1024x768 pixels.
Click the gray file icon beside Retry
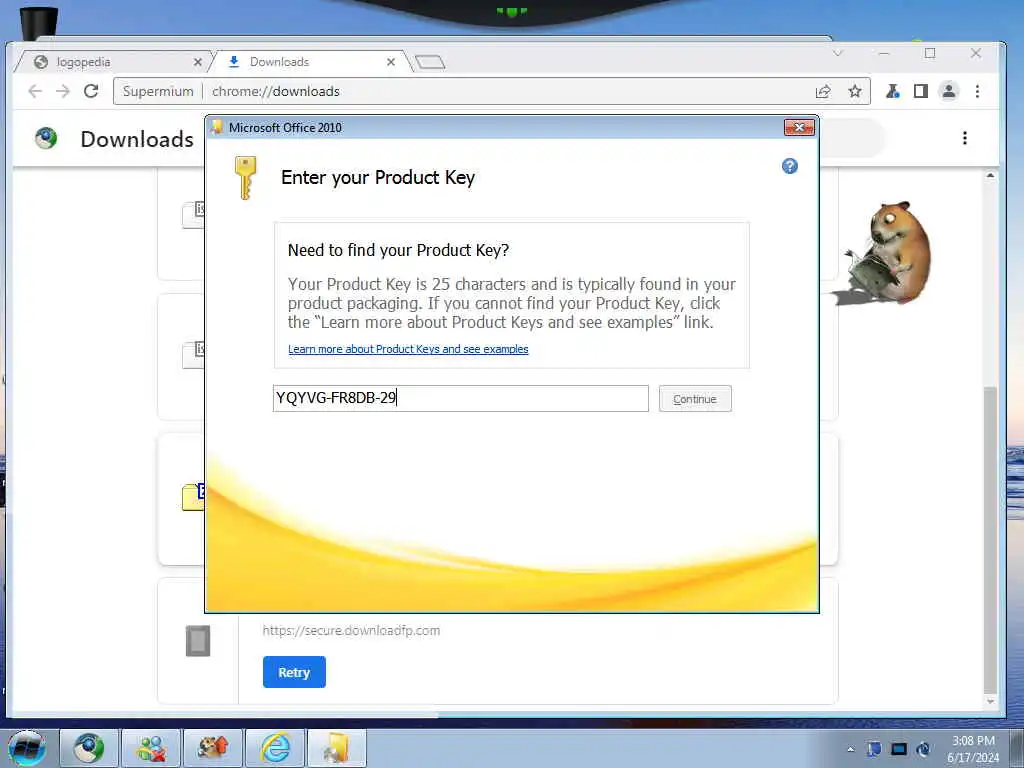tap(198, 641)
